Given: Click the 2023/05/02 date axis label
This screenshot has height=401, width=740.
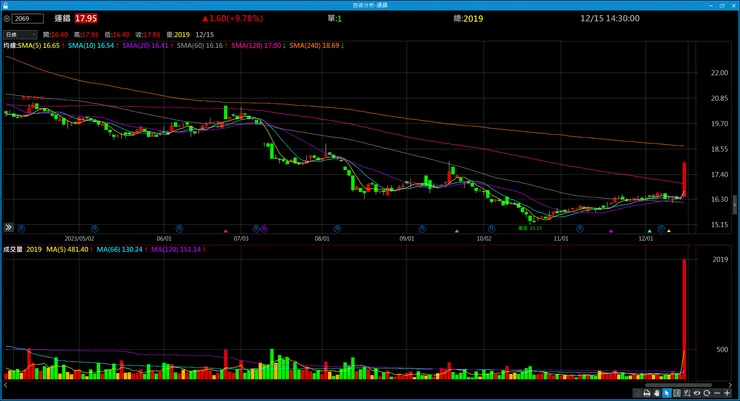Looking at the screenshot, I should 79,239.
